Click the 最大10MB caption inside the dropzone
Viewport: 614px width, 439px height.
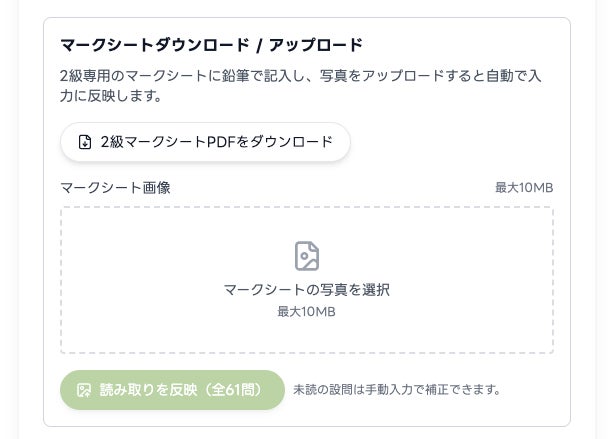click(x=306, y=312)
